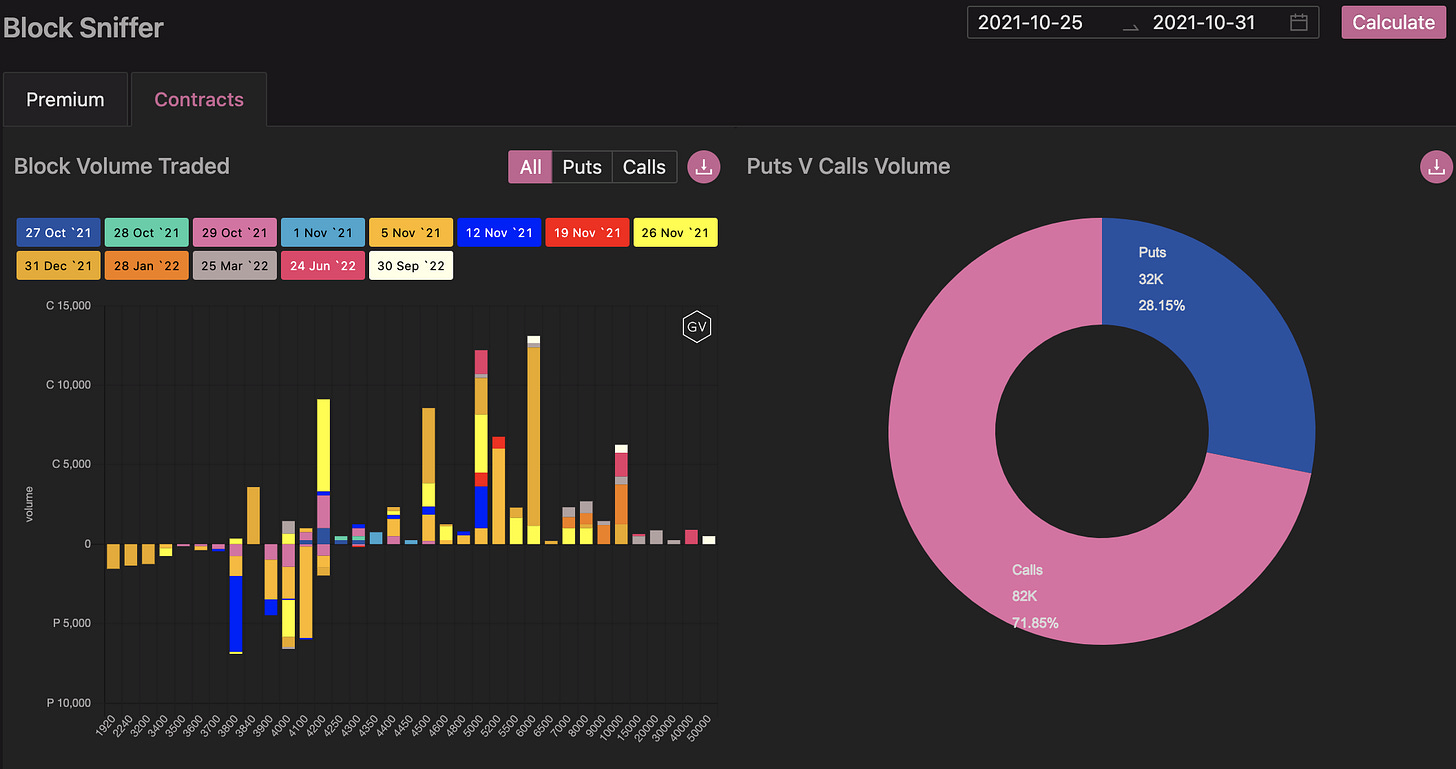Click the start date field 2021-10-25
Image resolution: width=1456 pixels, height=769 pixels.
point(1030,22)
